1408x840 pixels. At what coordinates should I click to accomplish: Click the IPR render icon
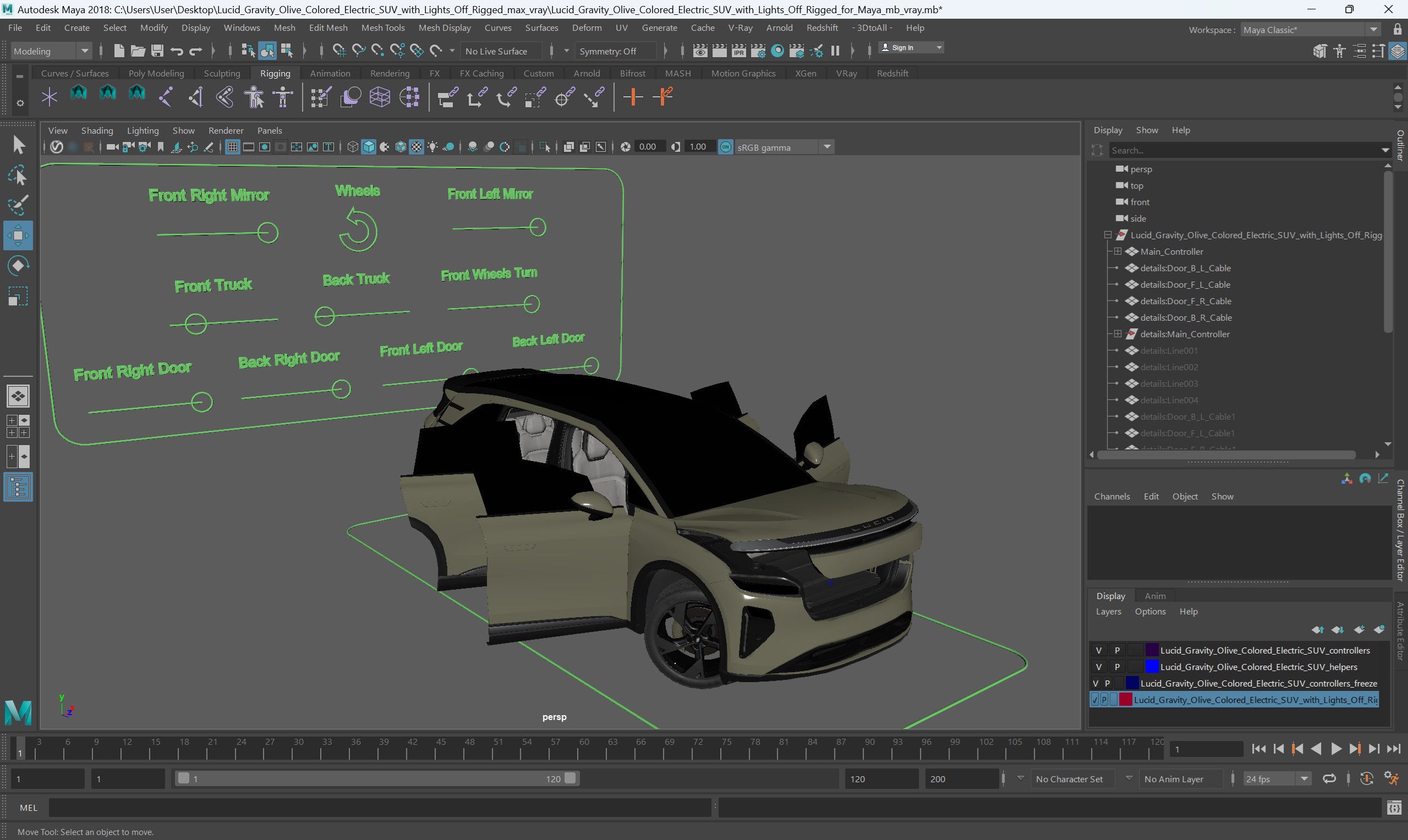[739, 51]
